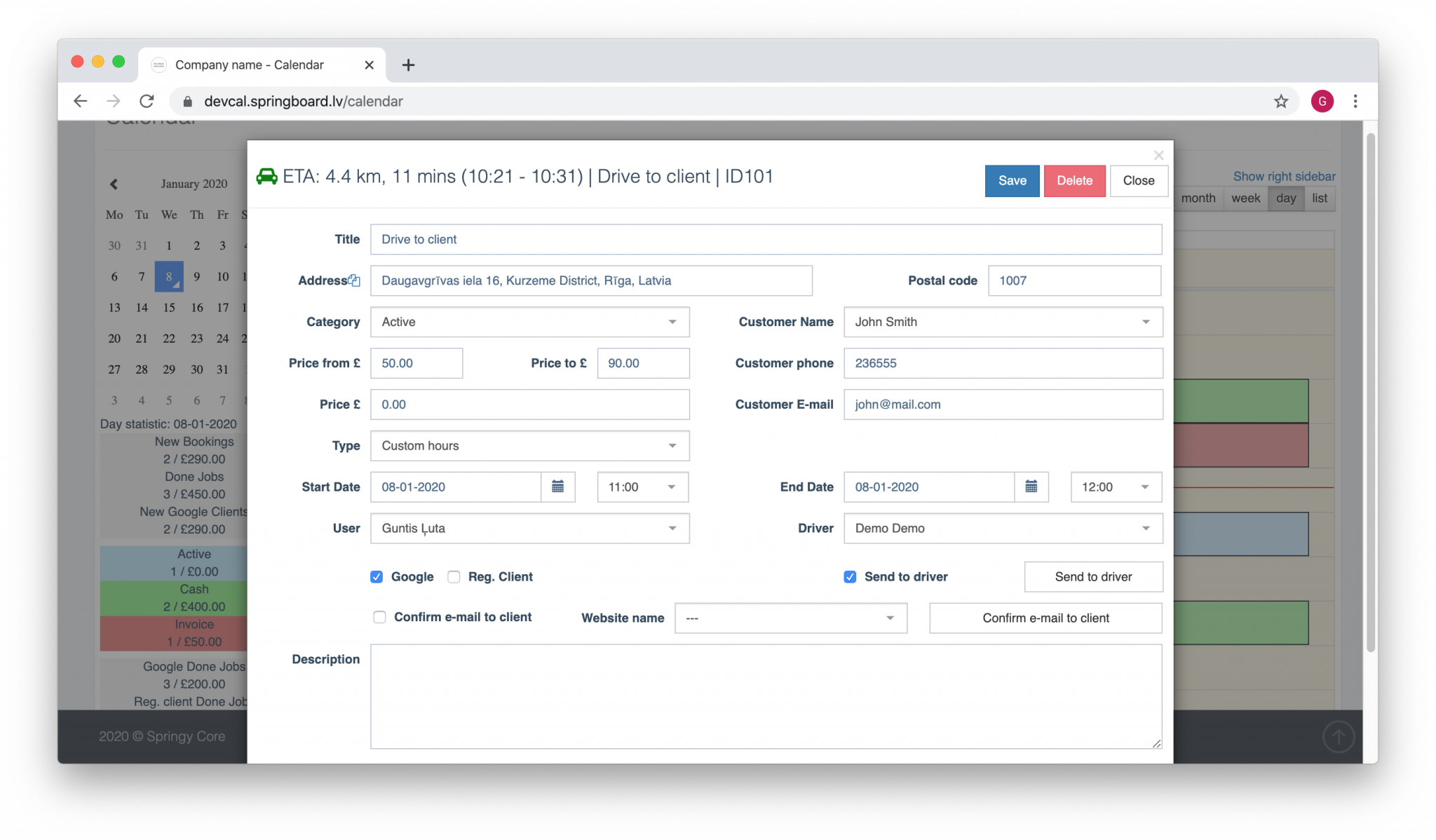Click the address copy icon next to Address

click(x=355, y=280)
